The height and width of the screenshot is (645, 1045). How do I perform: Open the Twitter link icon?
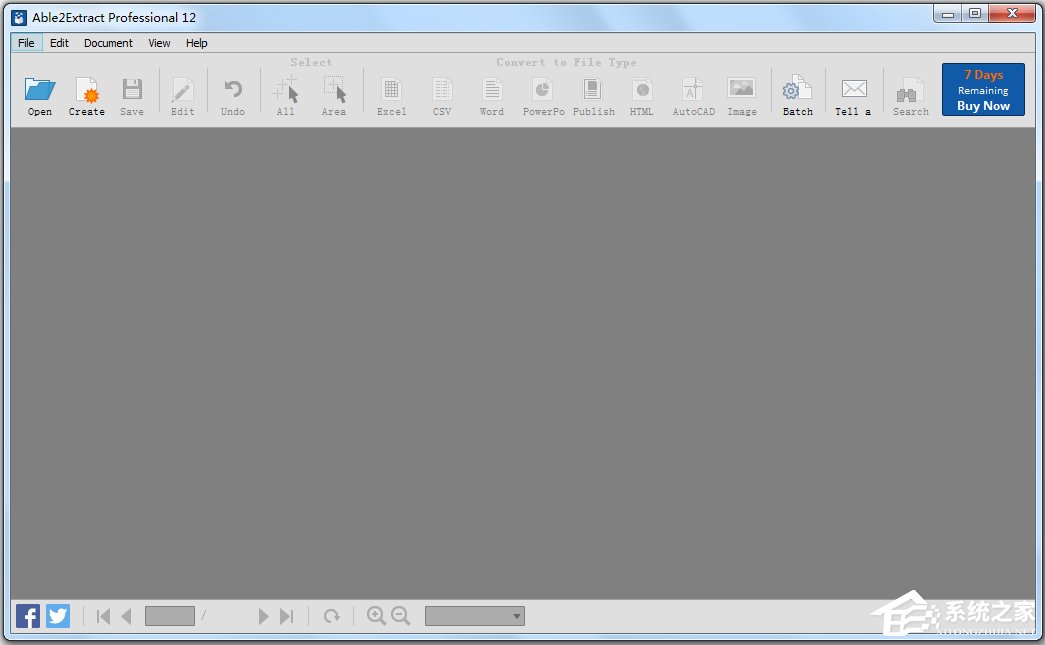tap(58, 616)
